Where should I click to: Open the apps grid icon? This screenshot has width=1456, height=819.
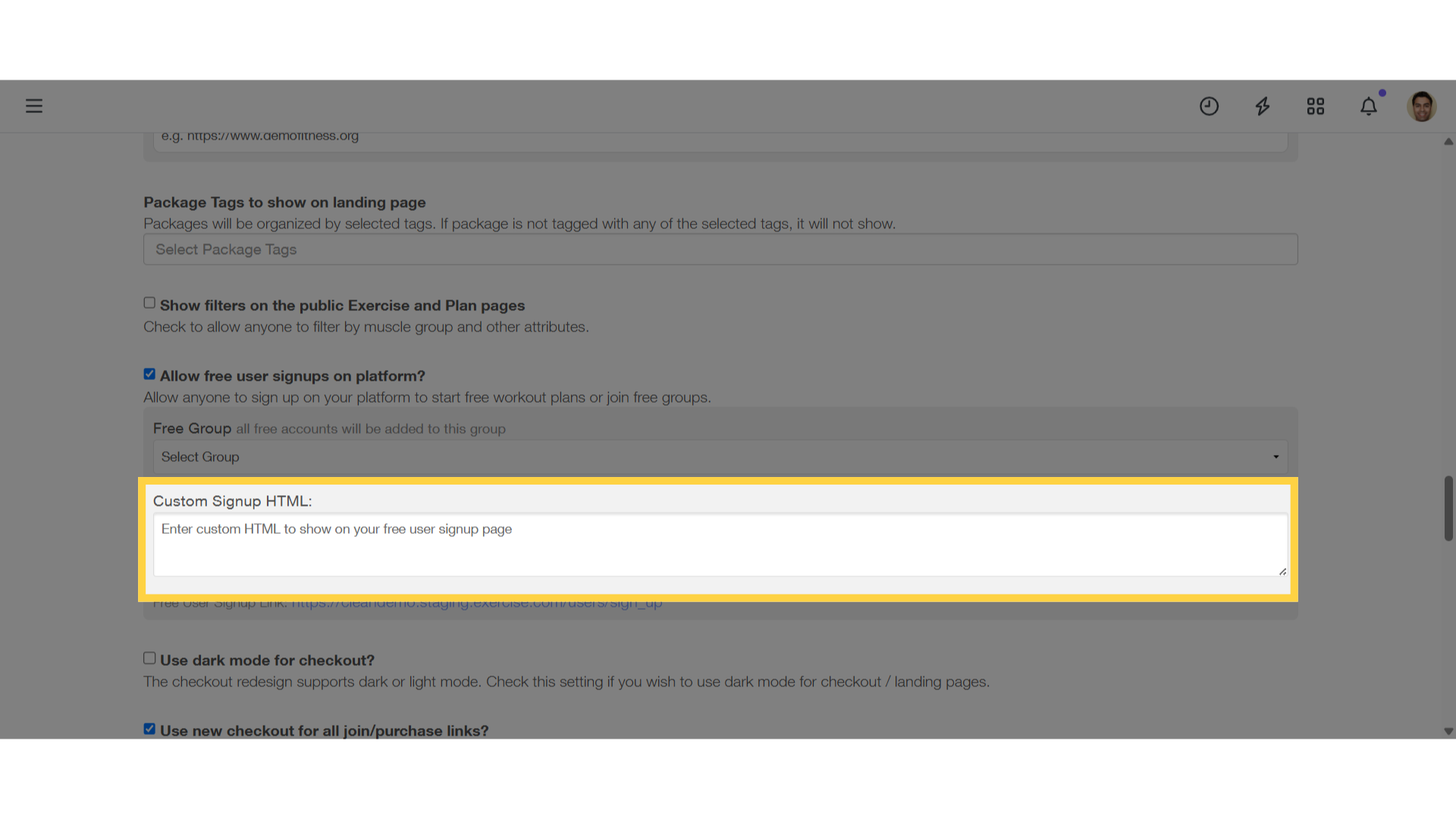click(x=1316, y=106)
